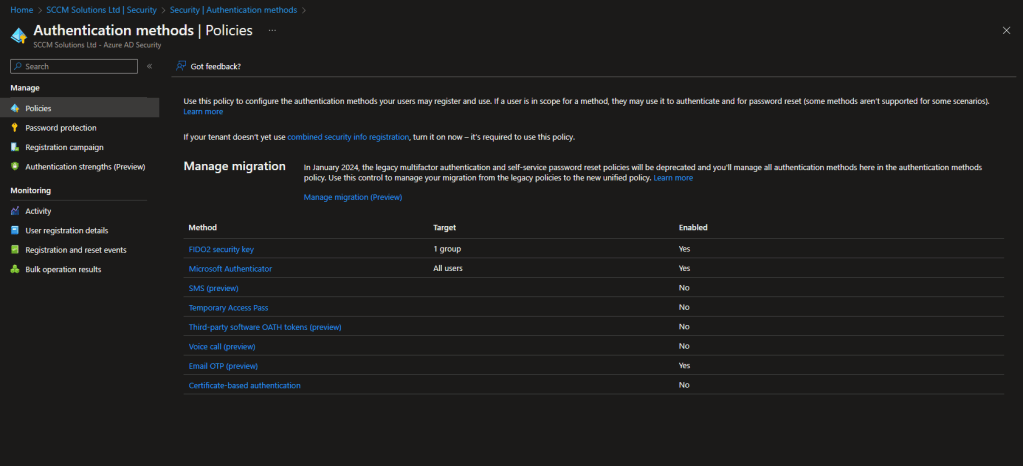Viewport: 1023px width, 466px height.
Task: Click Home in the breadcrumb
Action: pos(21,9)
